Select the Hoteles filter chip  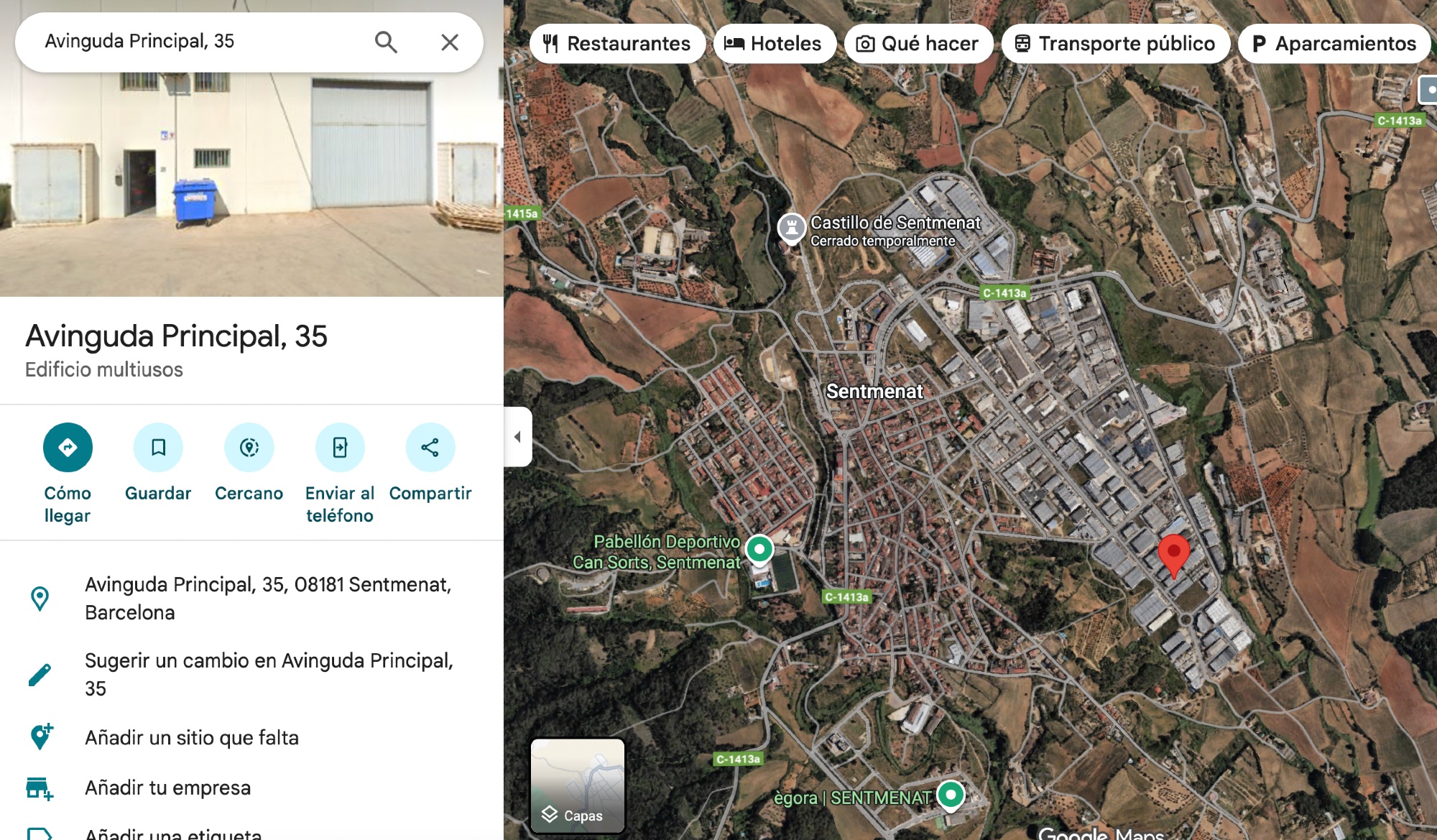(774, 44)
